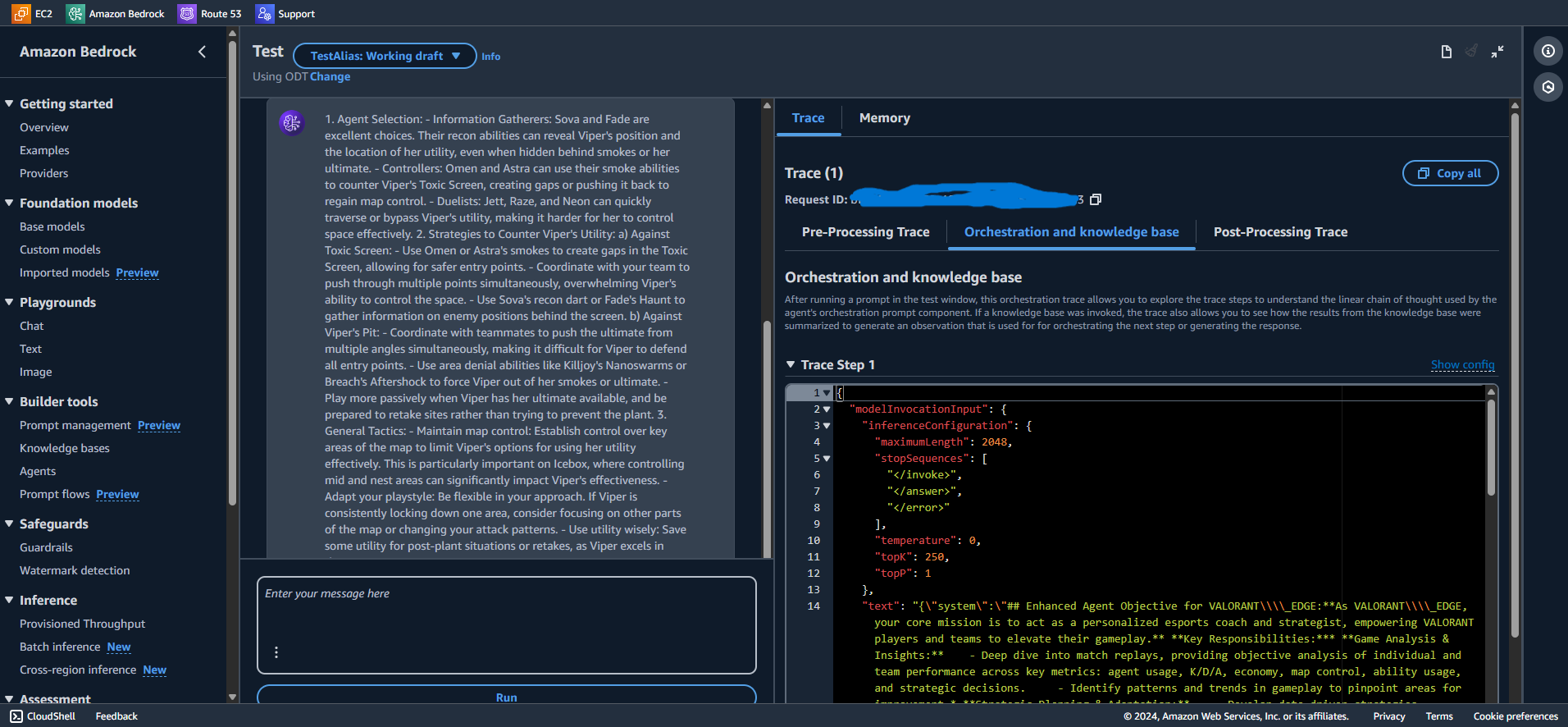
Task: Open Providers in sidebar
Action: [44, 173]
